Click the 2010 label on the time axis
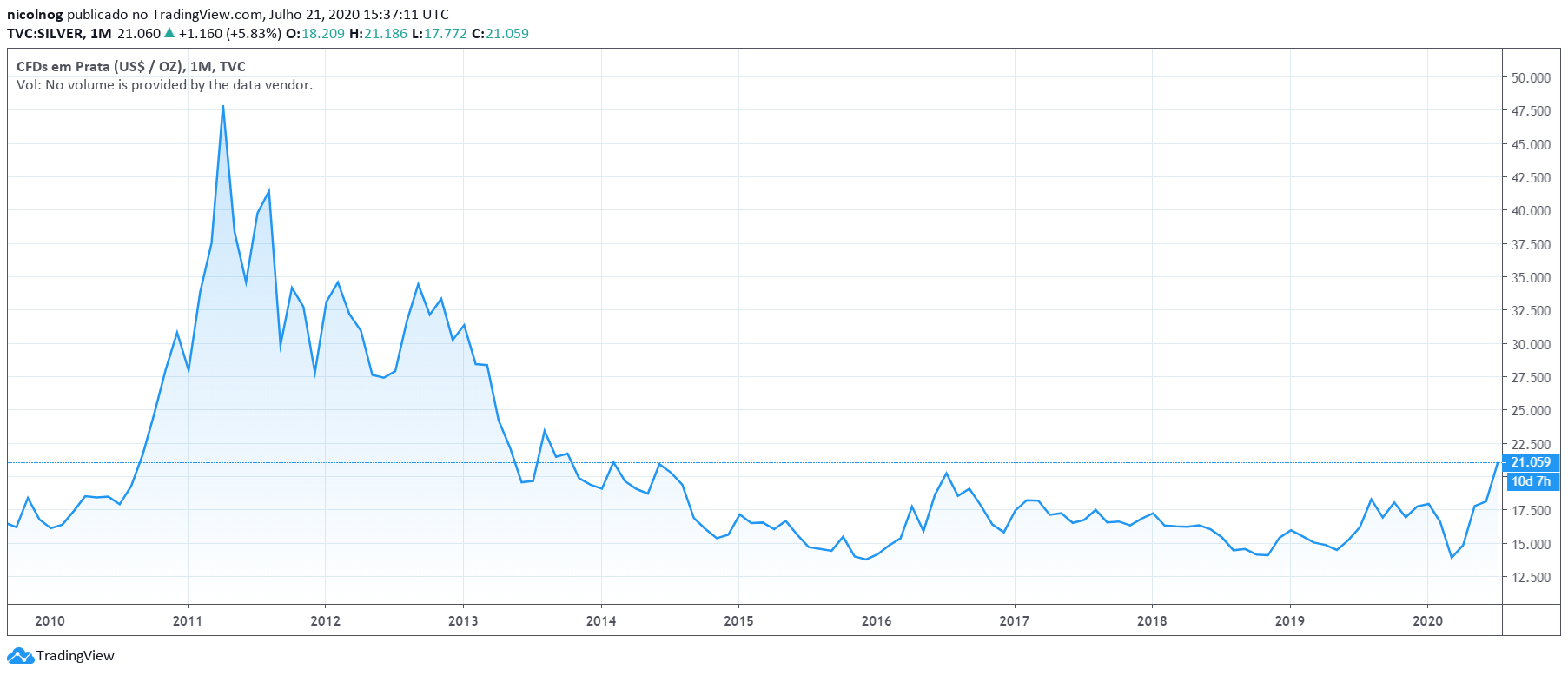The width and height of the screenshot is (1568, 676). 50,620
